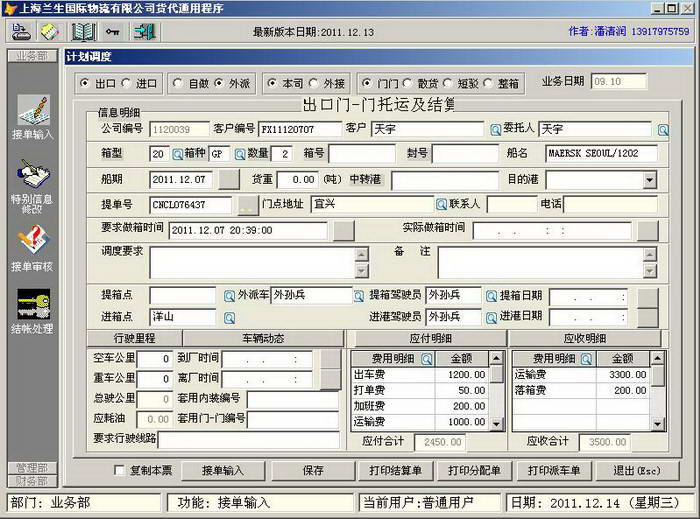This screenshot has height=519, width=700.
Task: Select the 本司 radio button
Action: [x=271, y=83]
